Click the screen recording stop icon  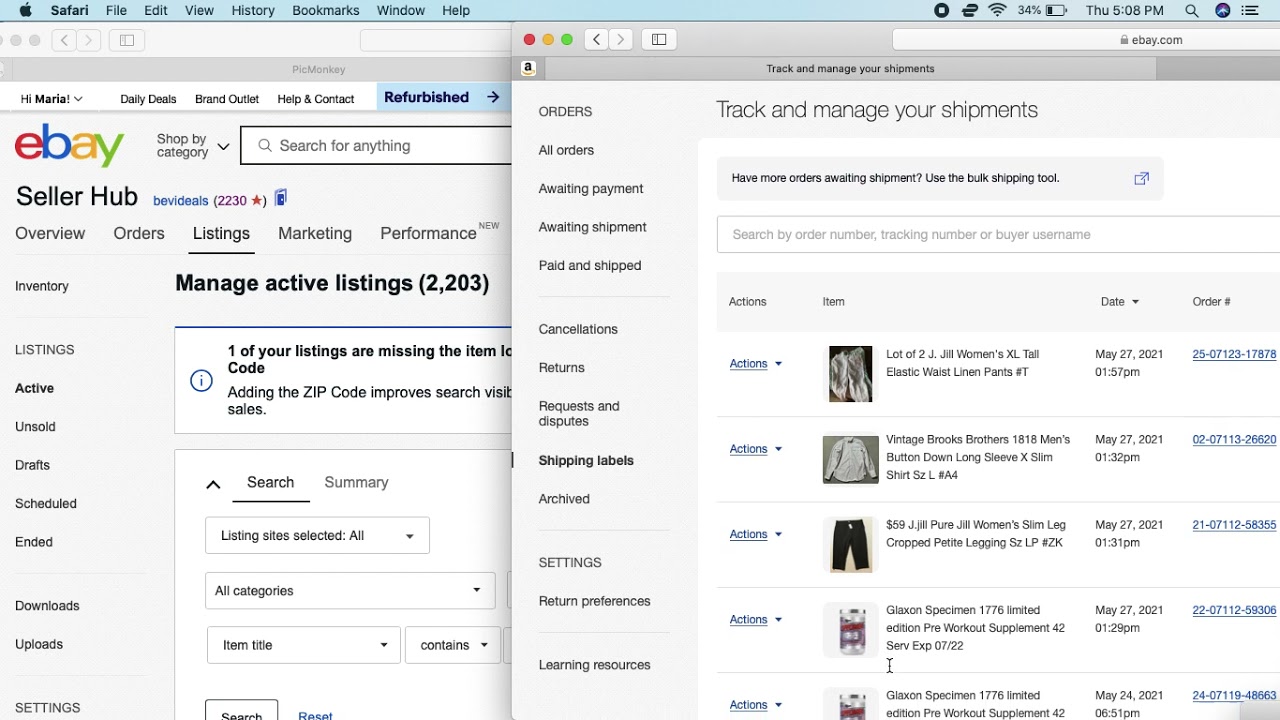941,10
